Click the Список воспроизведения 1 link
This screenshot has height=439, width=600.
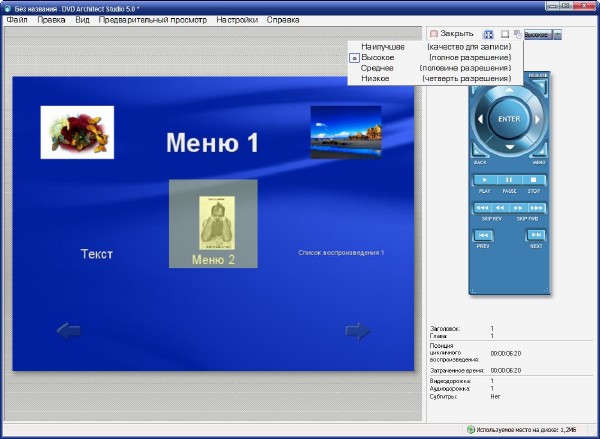(341, 253)
